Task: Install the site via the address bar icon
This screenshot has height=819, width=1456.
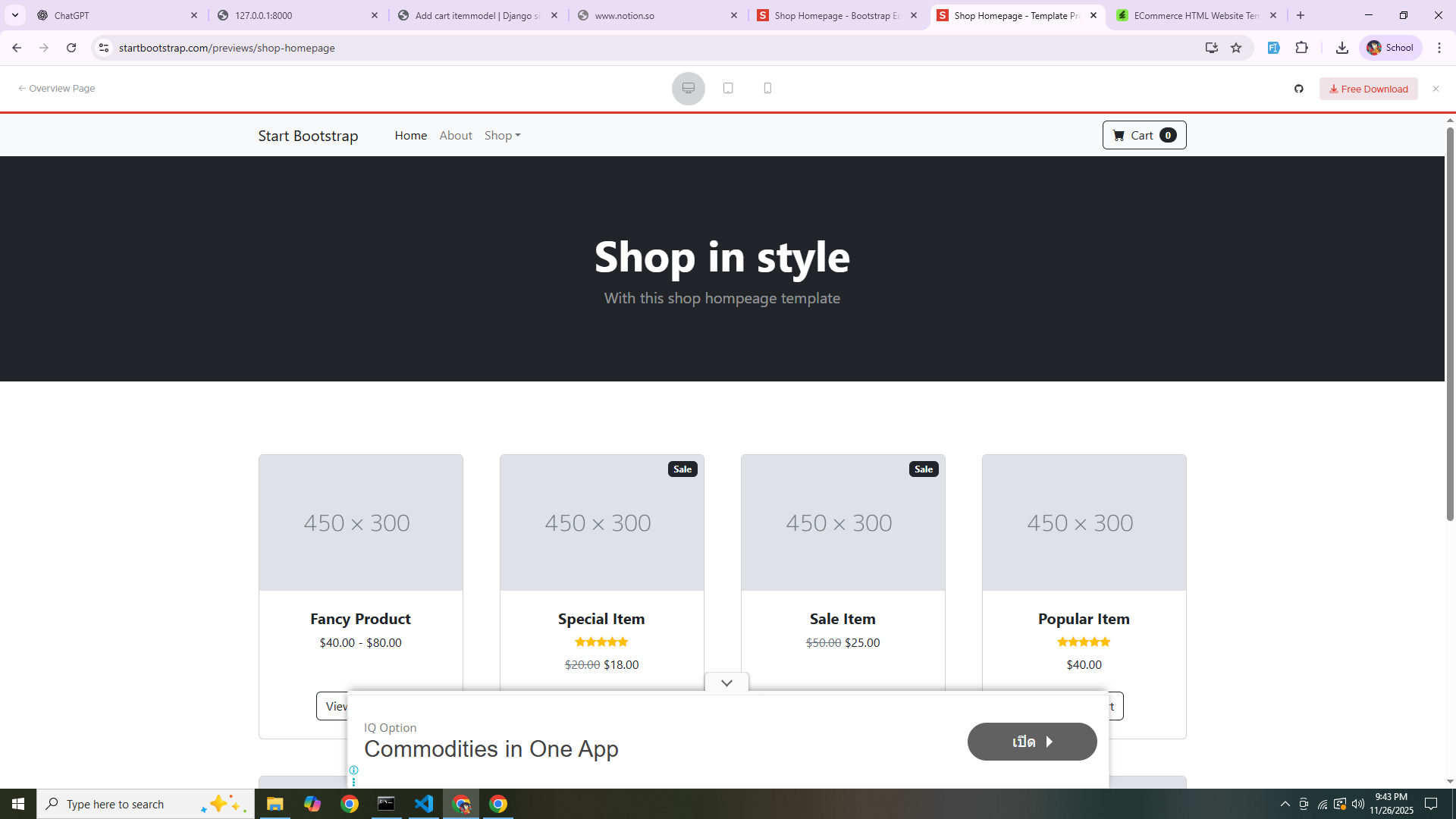Action: 1211,47
